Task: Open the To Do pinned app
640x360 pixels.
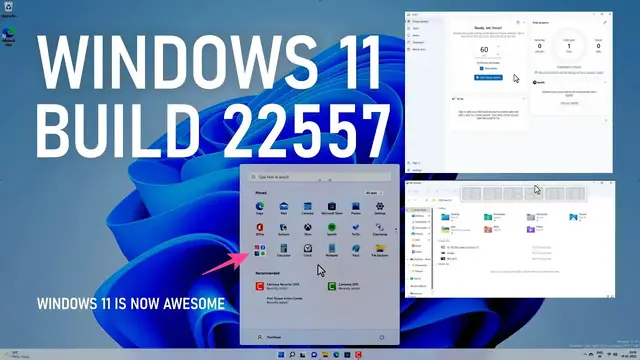Action: click(x=356, y=229)
